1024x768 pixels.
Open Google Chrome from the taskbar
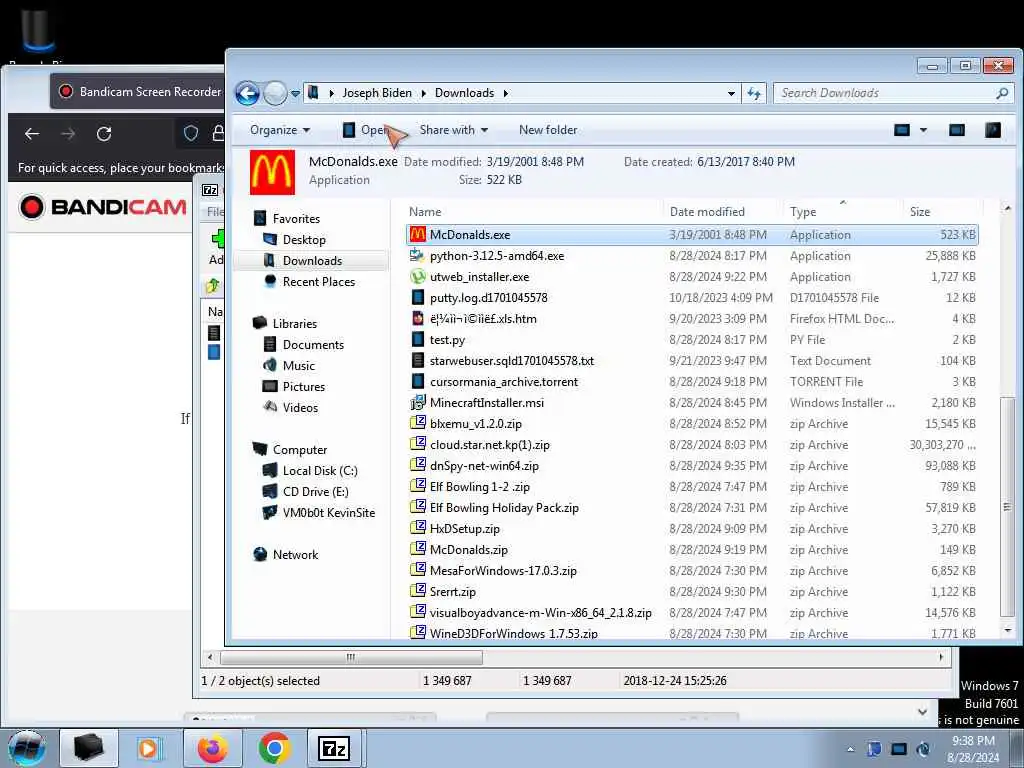pyautogui.click(x=274, y=748)
